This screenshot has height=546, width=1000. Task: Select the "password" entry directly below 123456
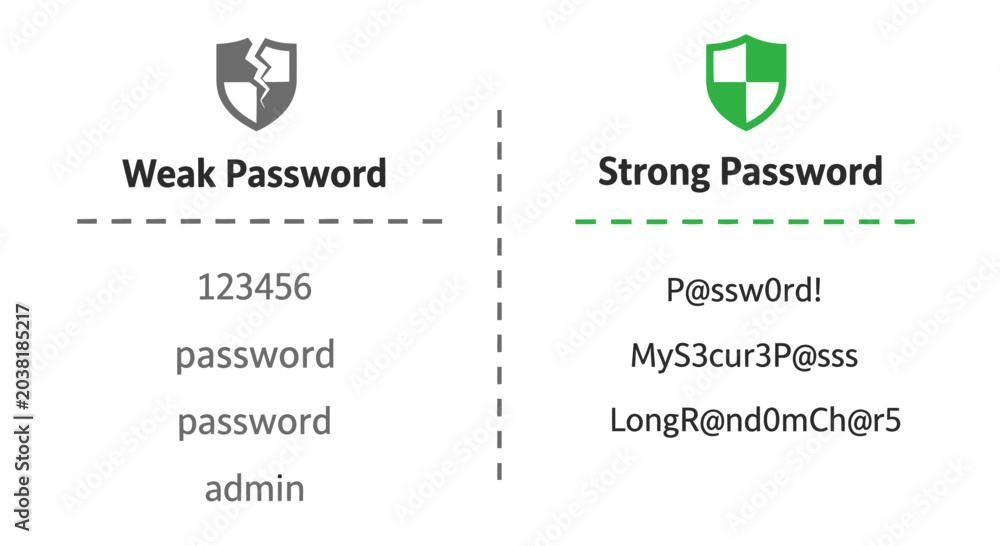[x=255, y=355]
